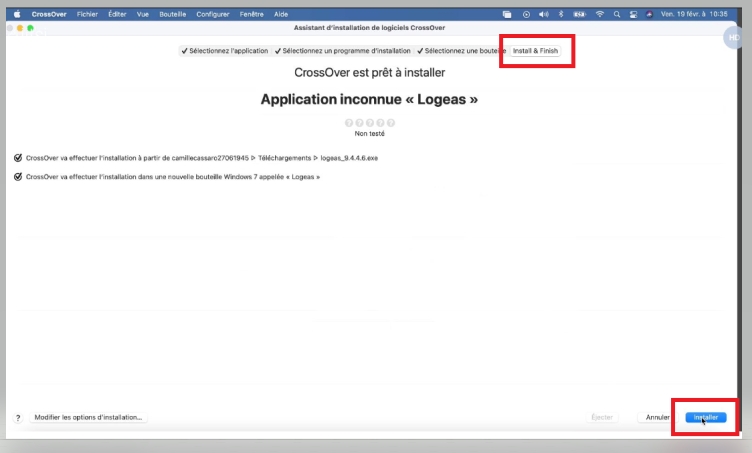
Task: Open the Configurer menu
Action: point(213,14)
